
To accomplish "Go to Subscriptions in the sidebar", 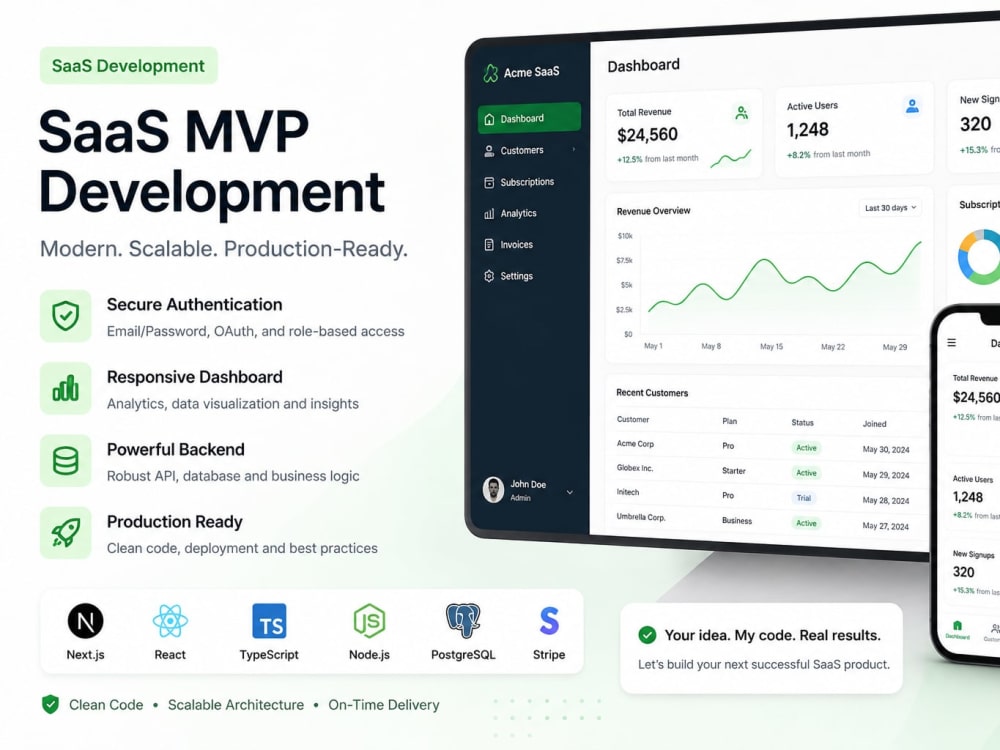I will 529,182.
